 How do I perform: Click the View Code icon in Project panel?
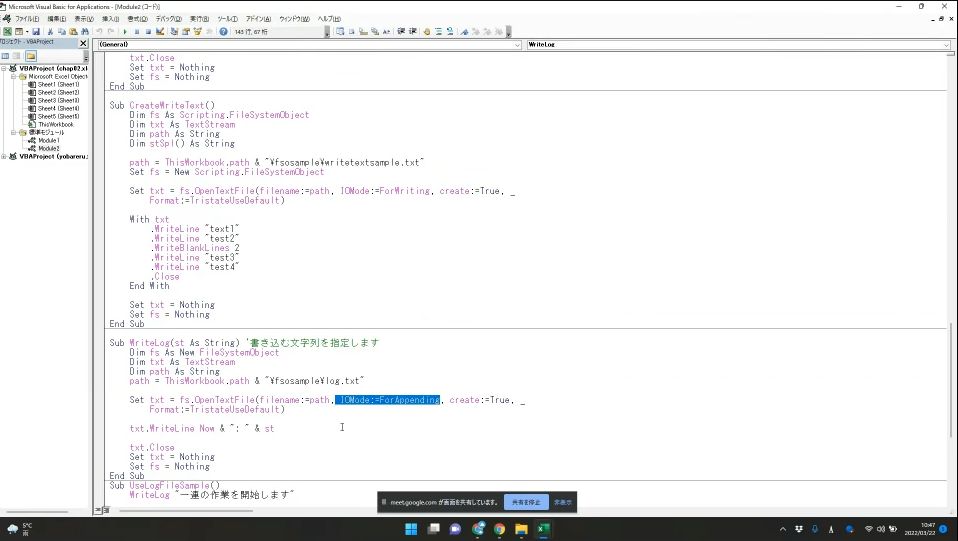click(6, 56)
